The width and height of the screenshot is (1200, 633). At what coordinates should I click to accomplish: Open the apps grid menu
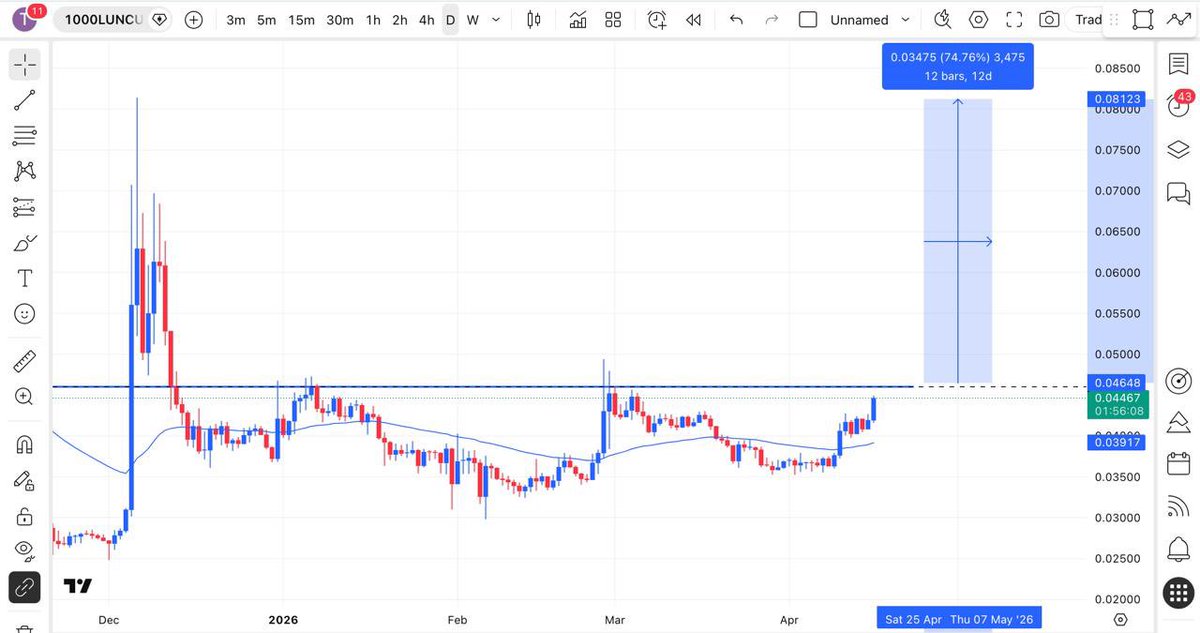coord(1178,592)
